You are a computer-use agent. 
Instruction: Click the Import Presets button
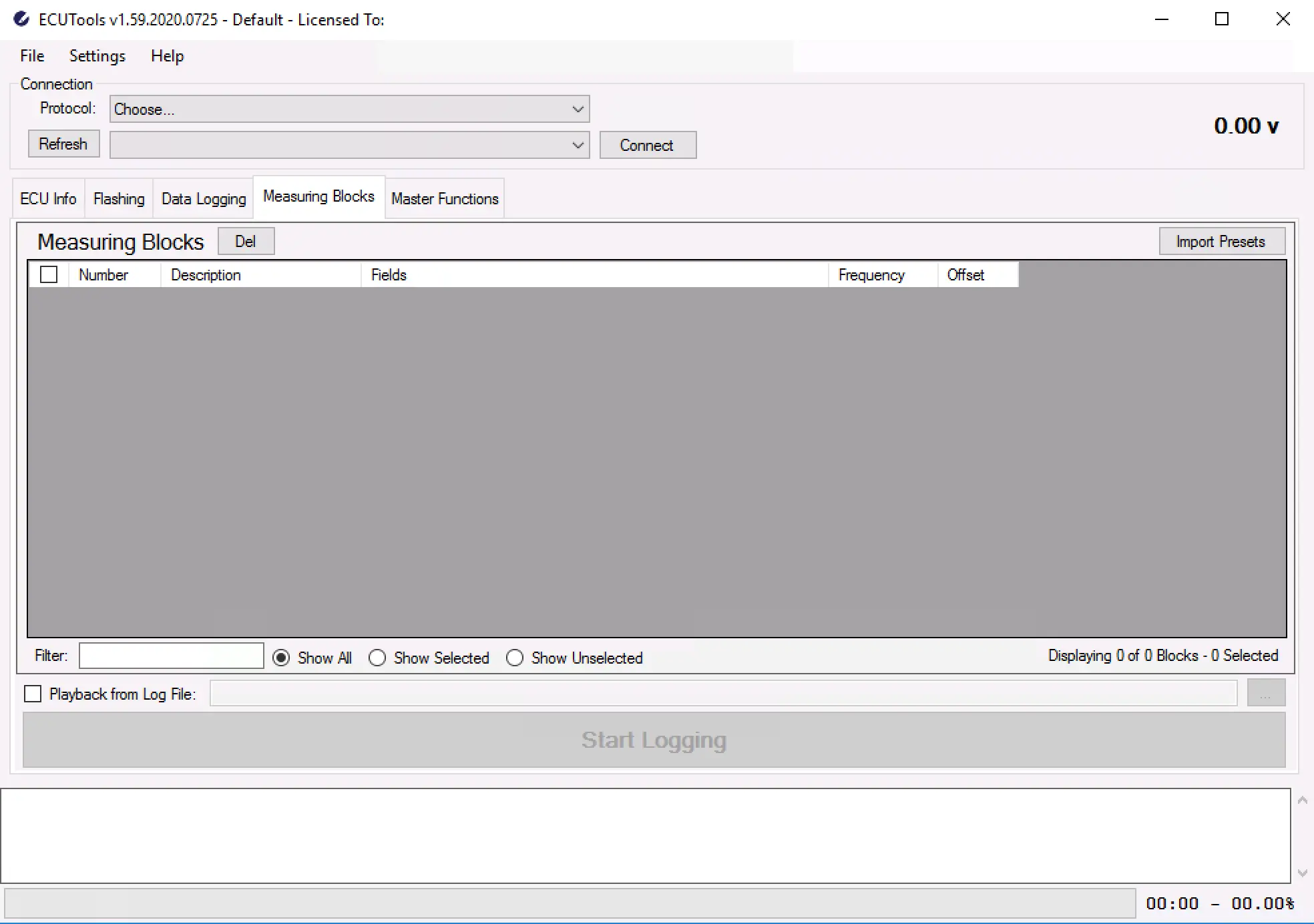click(x=1221, y=242)
